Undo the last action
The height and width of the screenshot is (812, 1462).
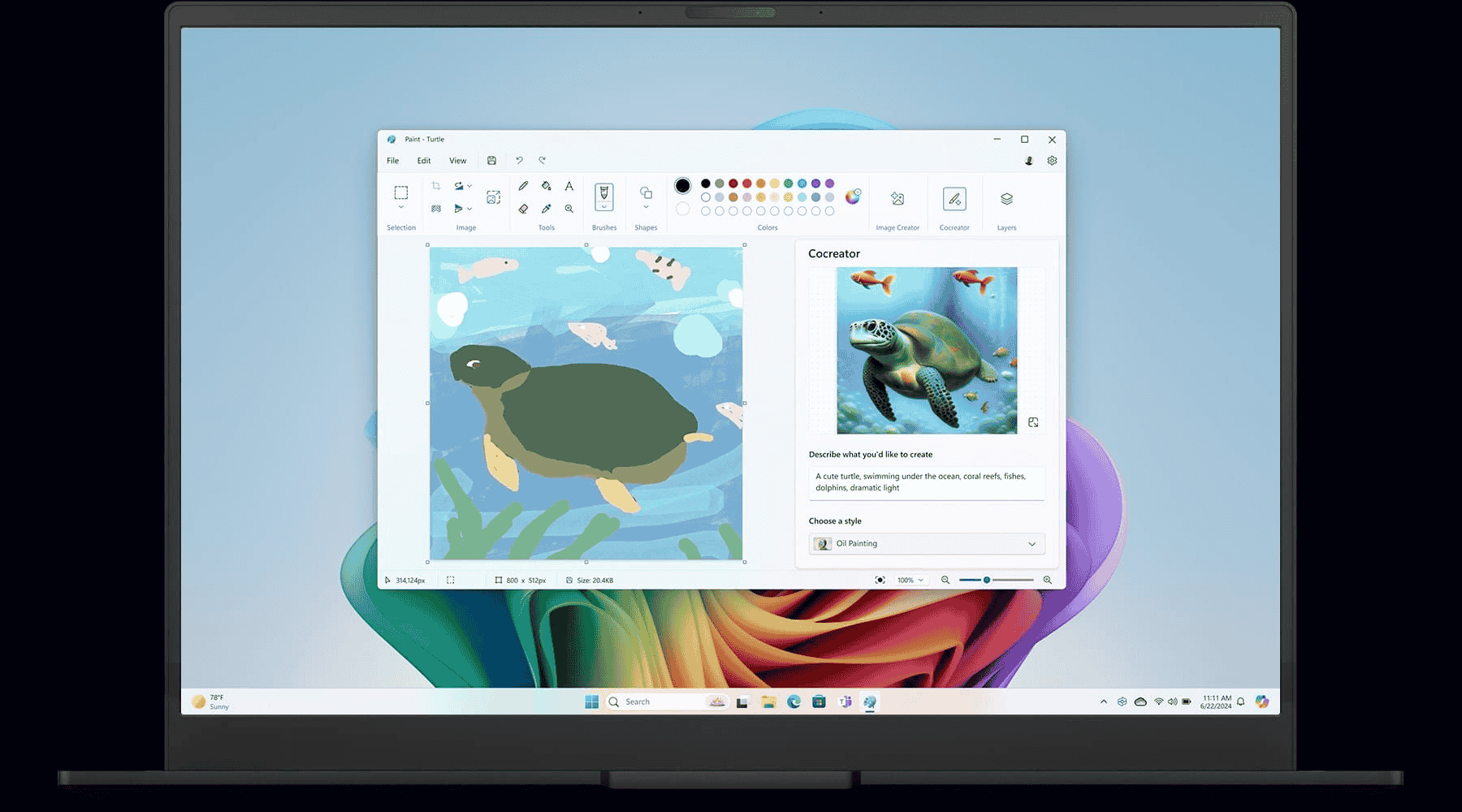point(519,161)
